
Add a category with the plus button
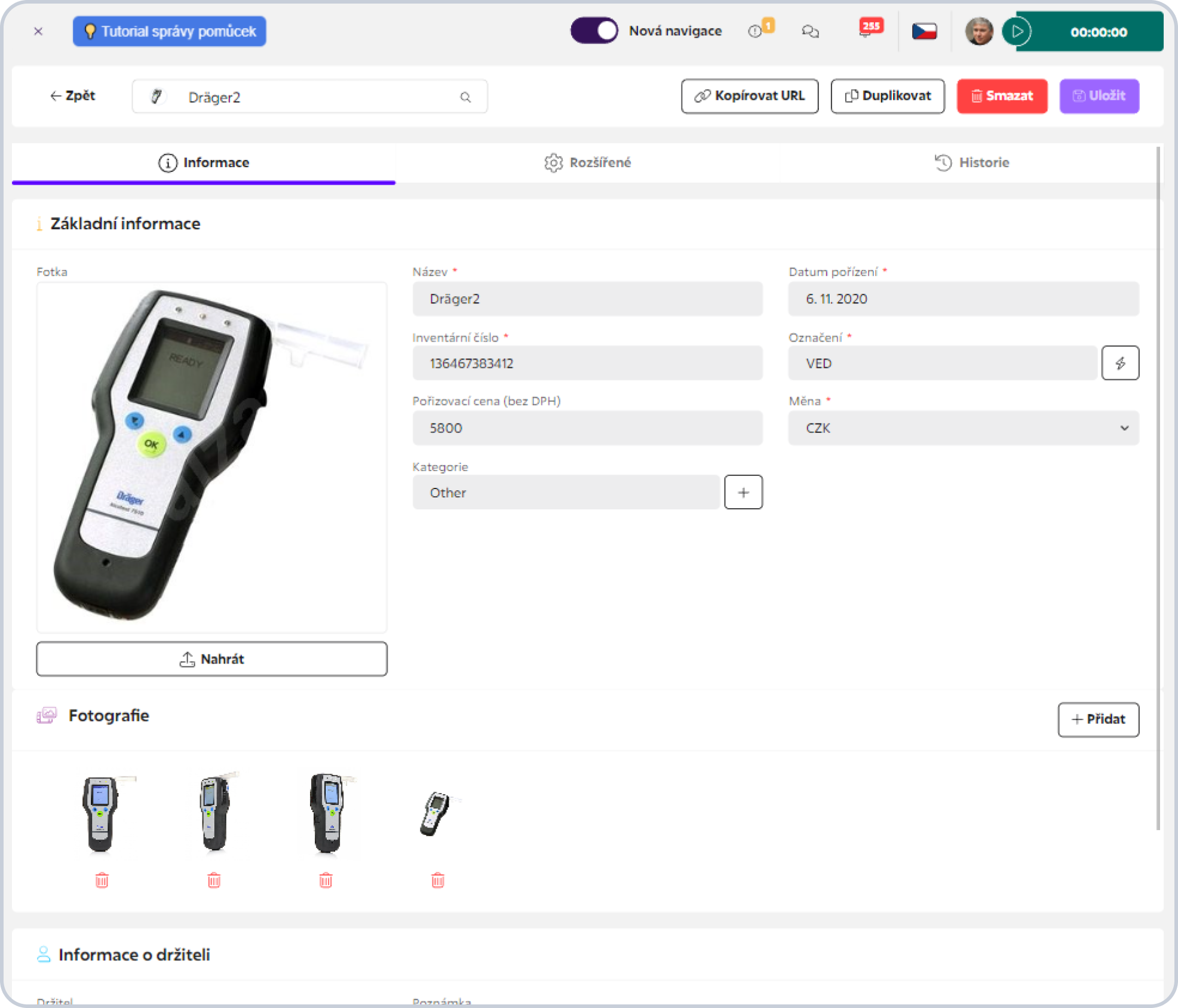coord(743,492)
